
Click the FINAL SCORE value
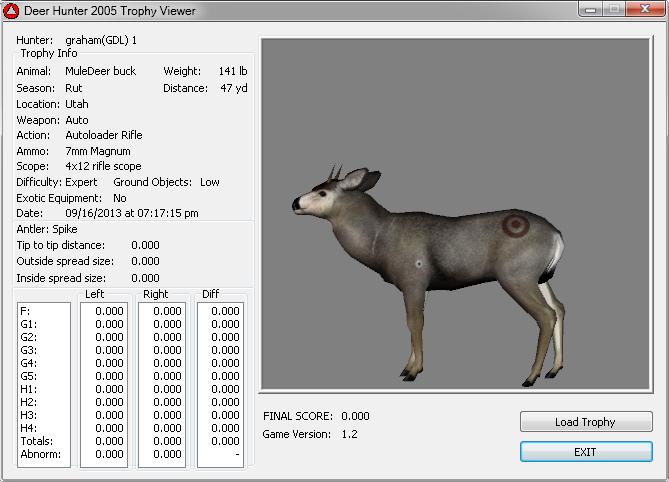click(x=355, y=416)
